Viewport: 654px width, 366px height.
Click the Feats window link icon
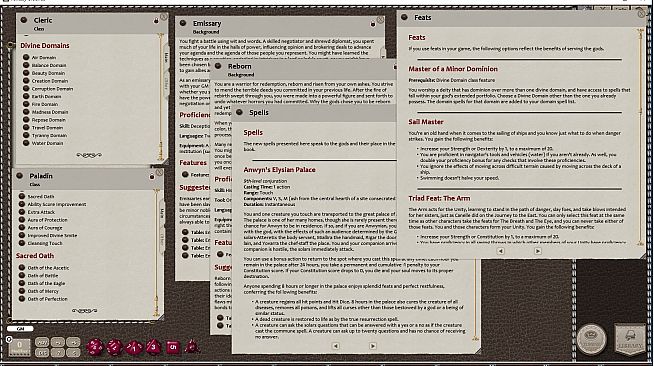pos(404,17)
